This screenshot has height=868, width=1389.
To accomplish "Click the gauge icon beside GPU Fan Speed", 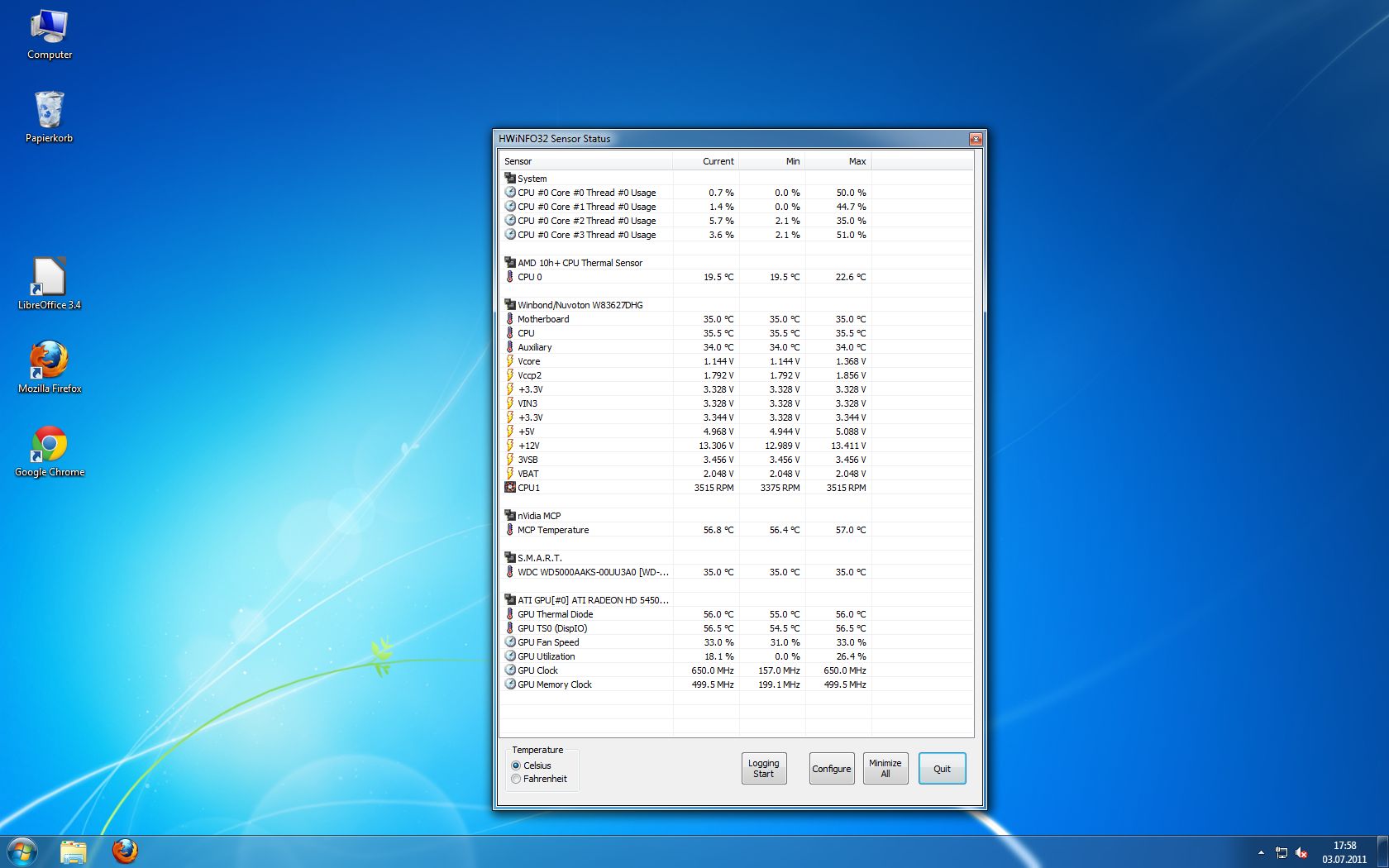I will coord(510,641).
